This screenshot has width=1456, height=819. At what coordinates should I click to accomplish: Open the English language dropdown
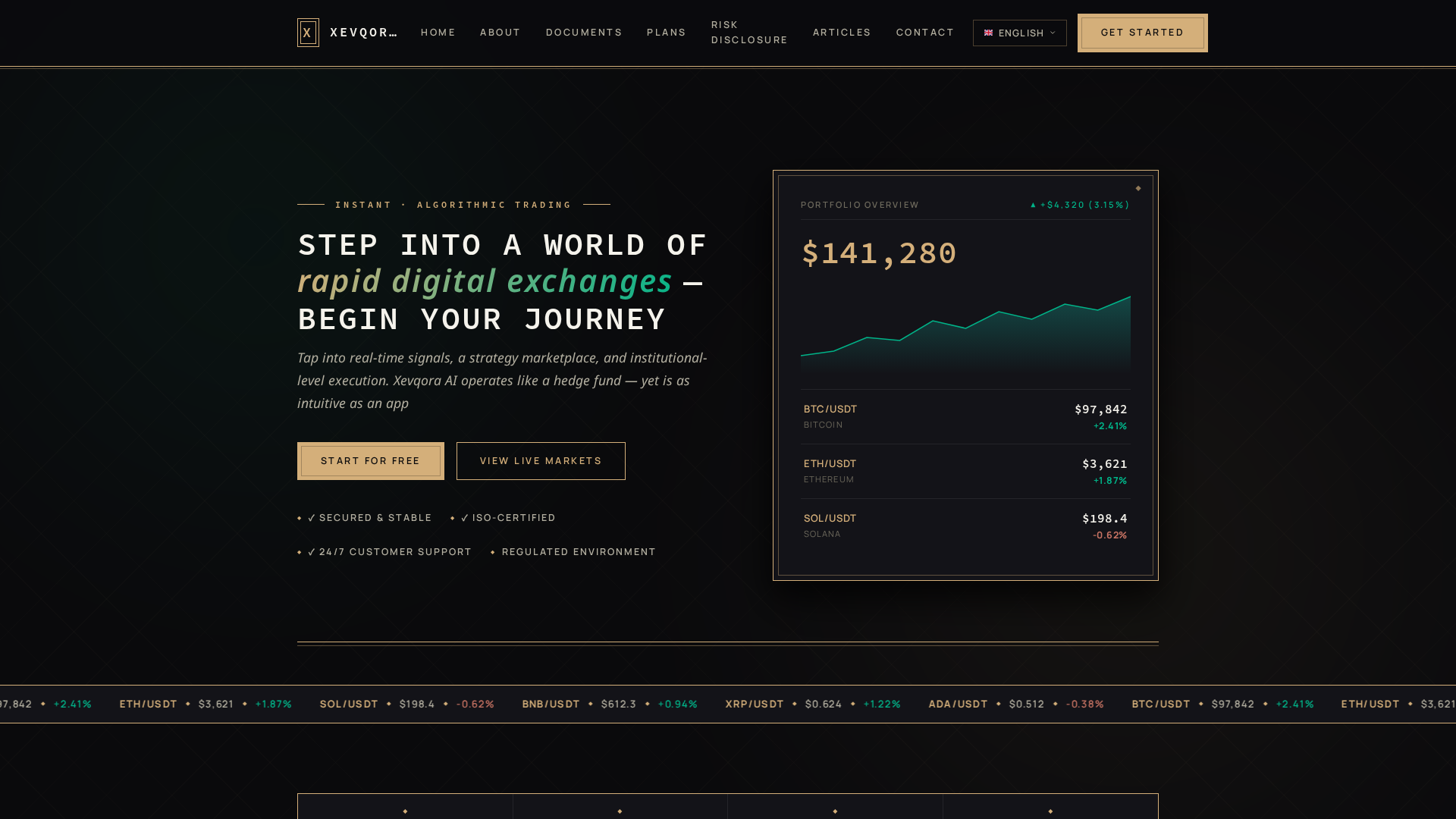[1019, 33]
